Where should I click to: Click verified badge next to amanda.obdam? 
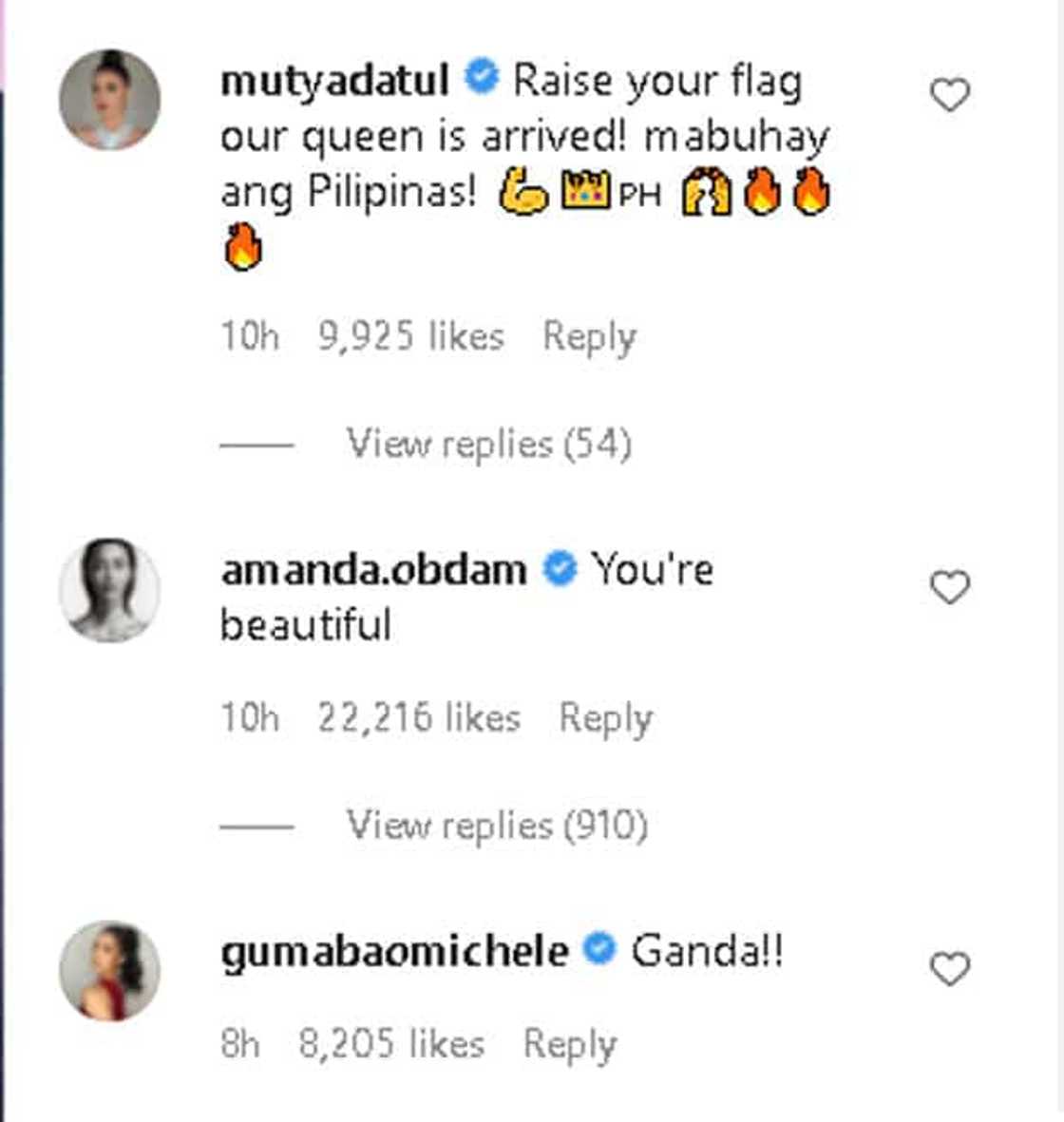point(560,569)
